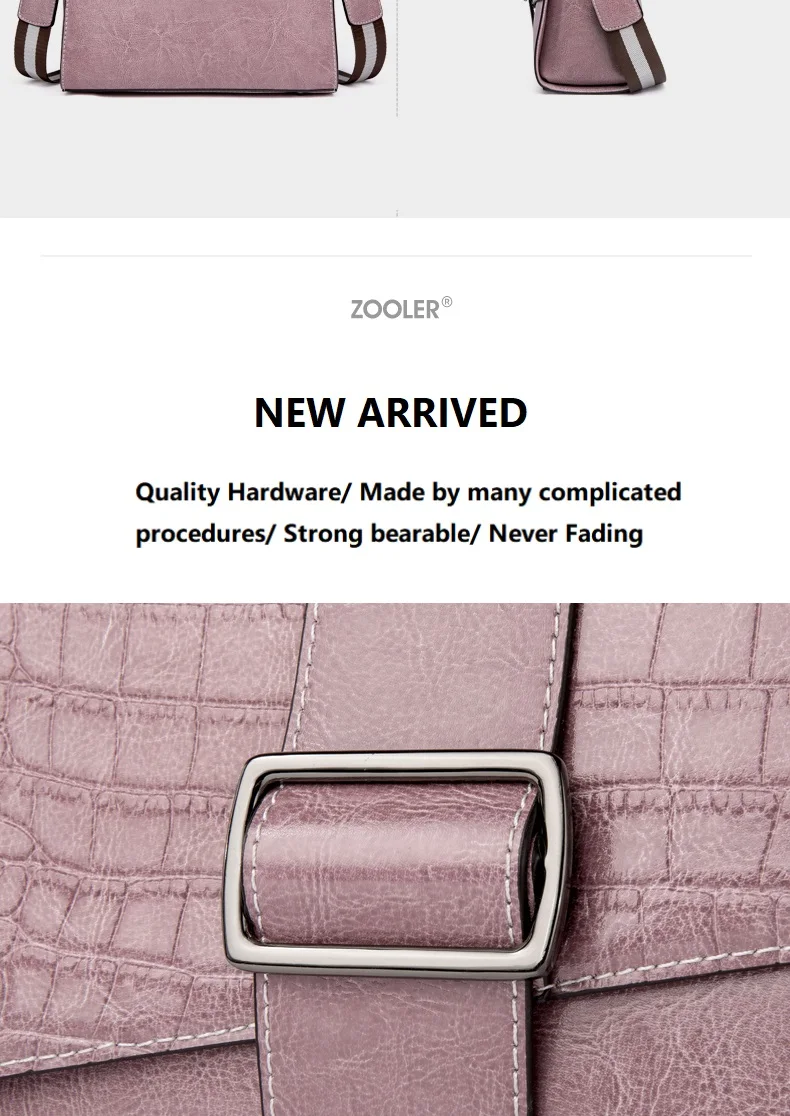Click the vertical dashed divider between the bag views

click(x=396, y=57)
